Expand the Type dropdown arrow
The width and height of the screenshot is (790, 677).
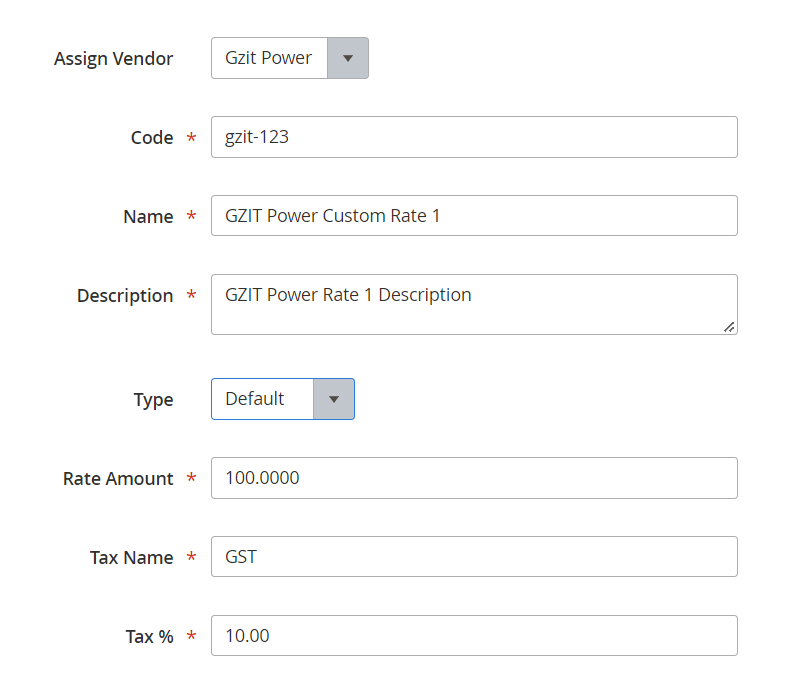click(334, 399)
